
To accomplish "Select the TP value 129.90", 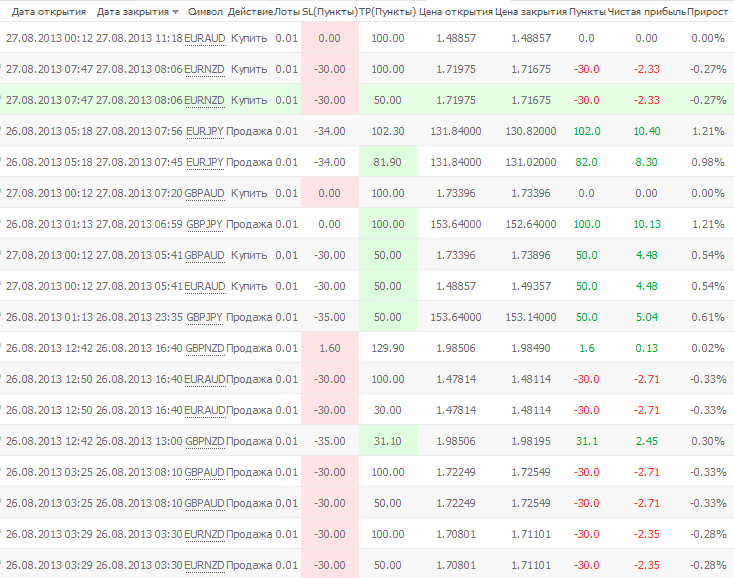I will [388, 348].
